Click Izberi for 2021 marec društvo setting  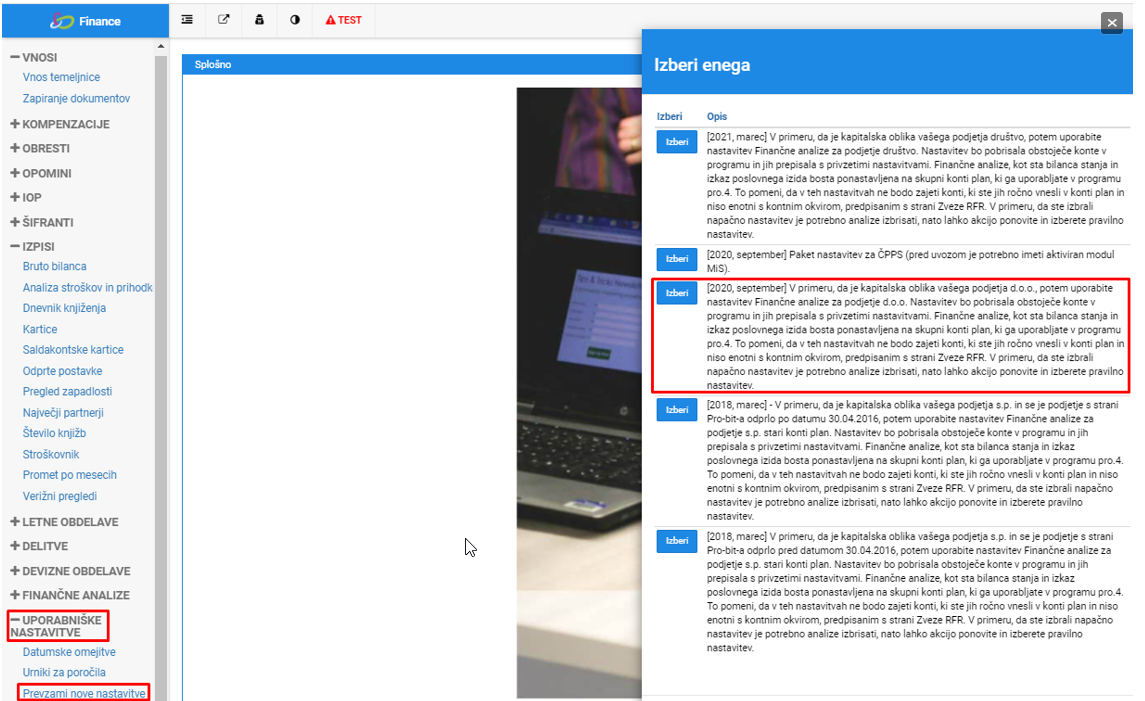pyautogui.click(x=676, y=142)
